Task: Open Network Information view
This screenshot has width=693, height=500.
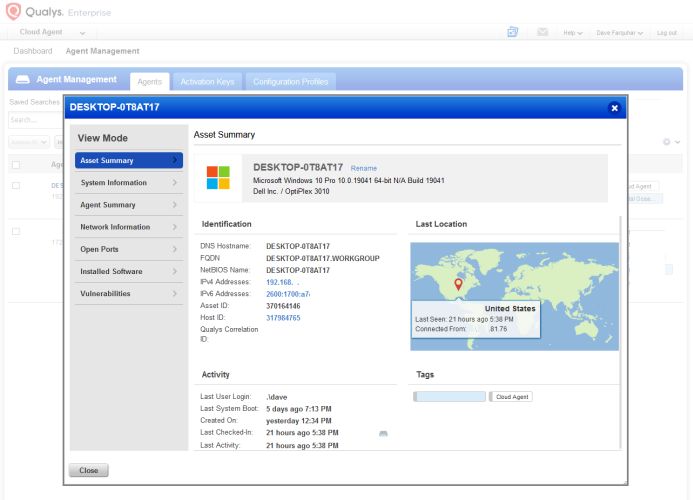Action: coord(129,227)
